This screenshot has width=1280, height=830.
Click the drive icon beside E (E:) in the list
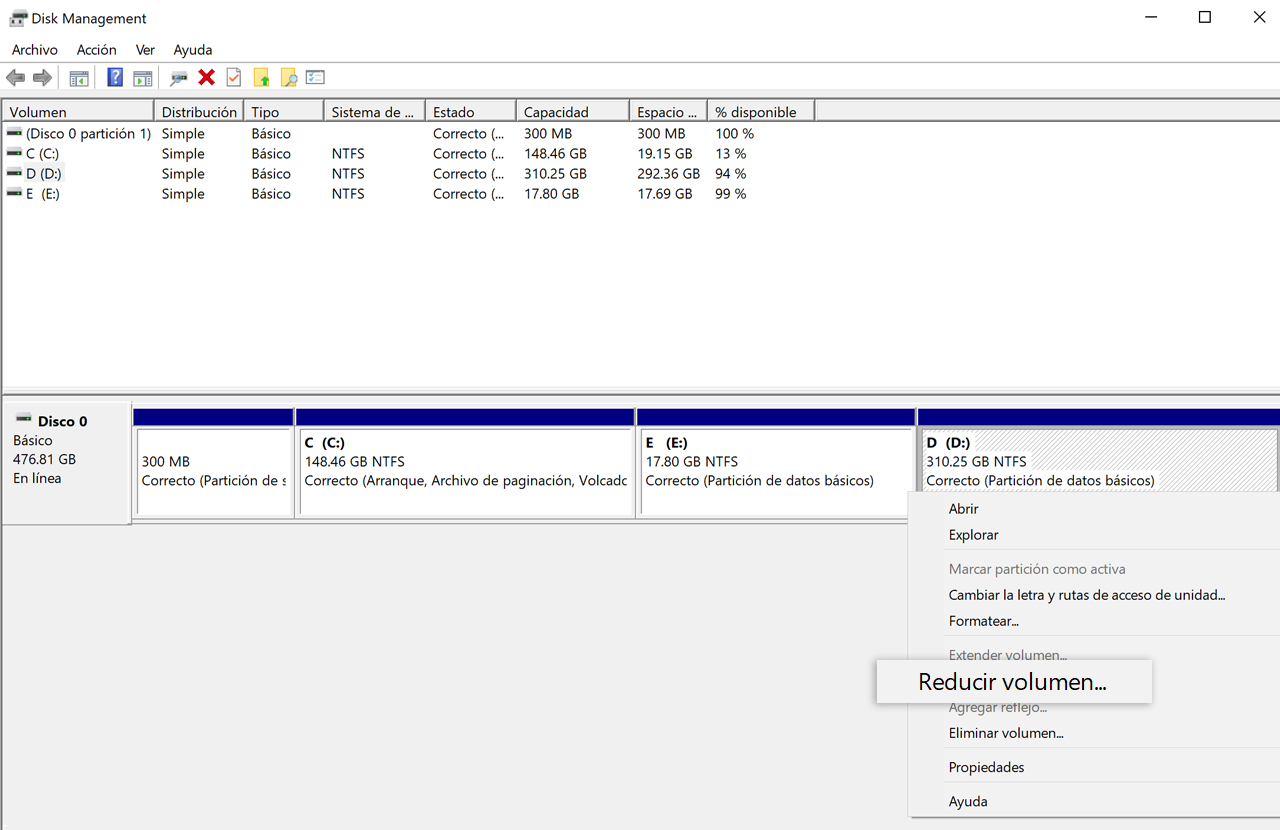pyautogui.click(x=14, y=193)
